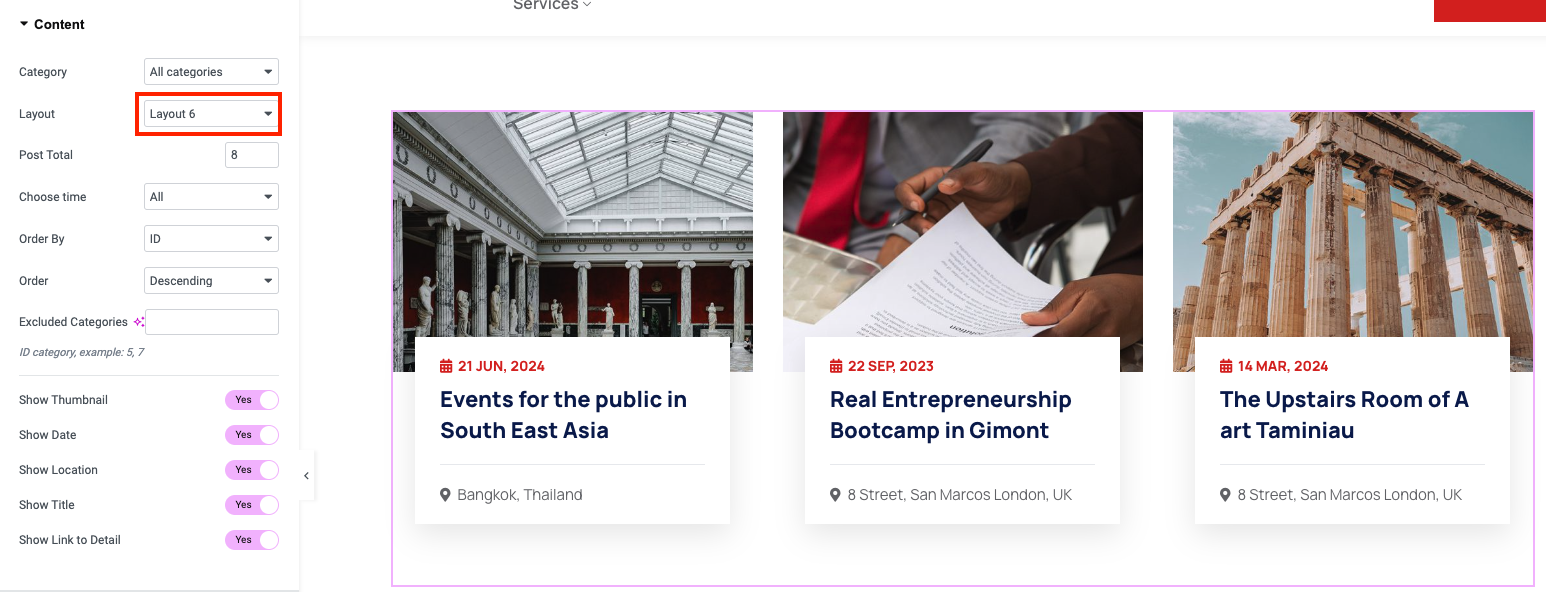Open the Category dropdown
The image size is (1546, 592).
(211, 72)
